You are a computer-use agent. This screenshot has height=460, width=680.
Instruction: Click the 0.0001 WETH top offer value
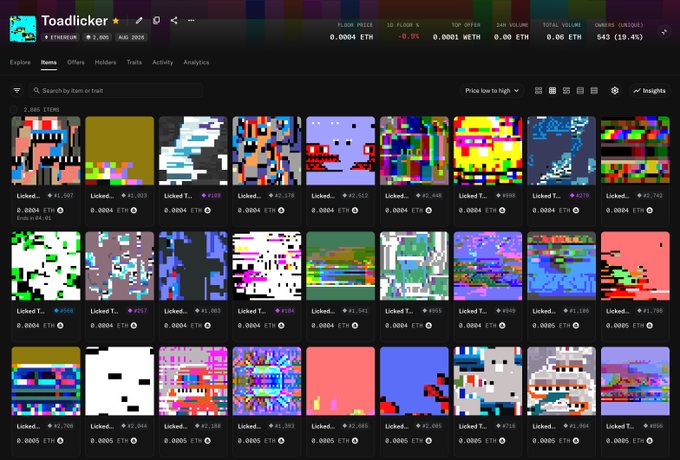coord(457,37)
